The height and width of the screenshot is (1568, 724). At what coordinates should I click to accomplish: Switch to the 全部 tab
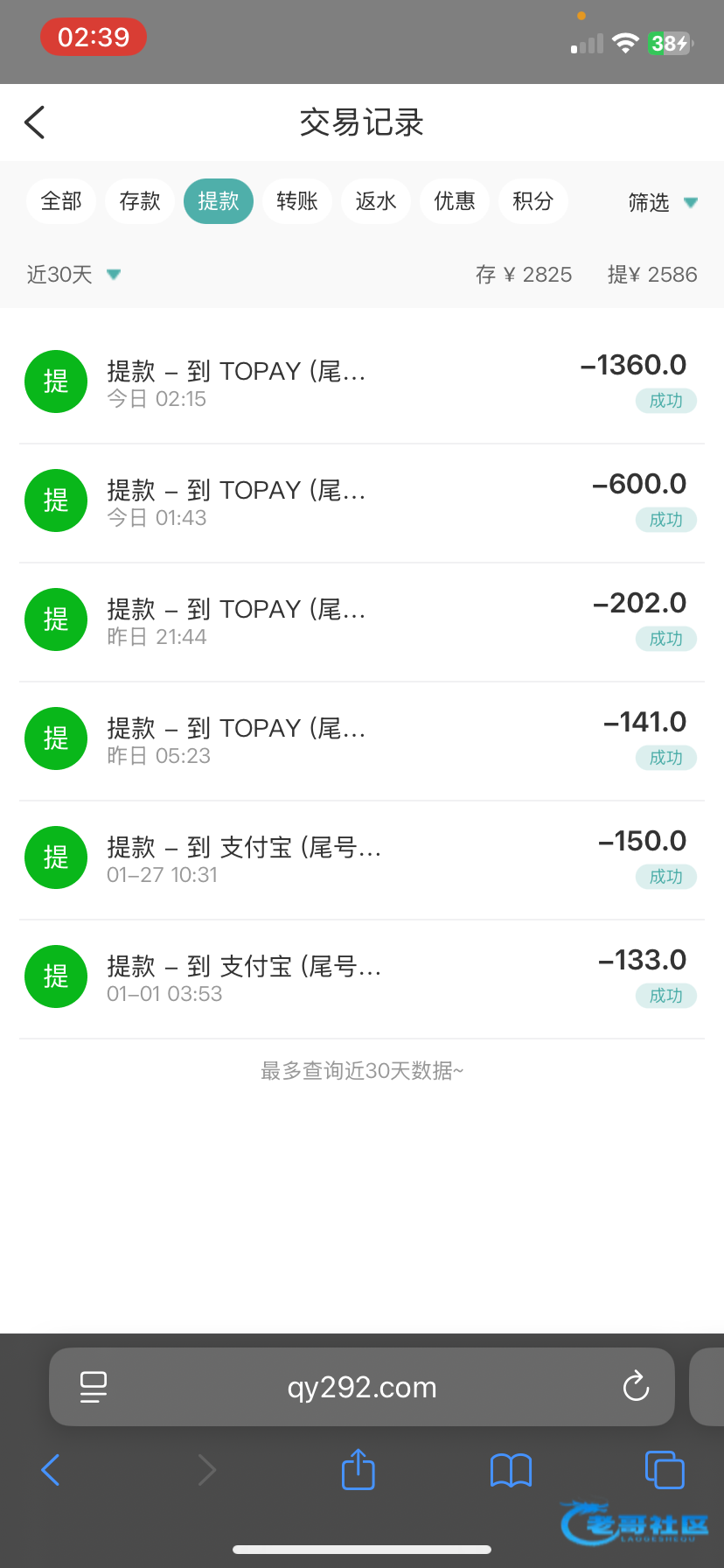click(61, 201)
